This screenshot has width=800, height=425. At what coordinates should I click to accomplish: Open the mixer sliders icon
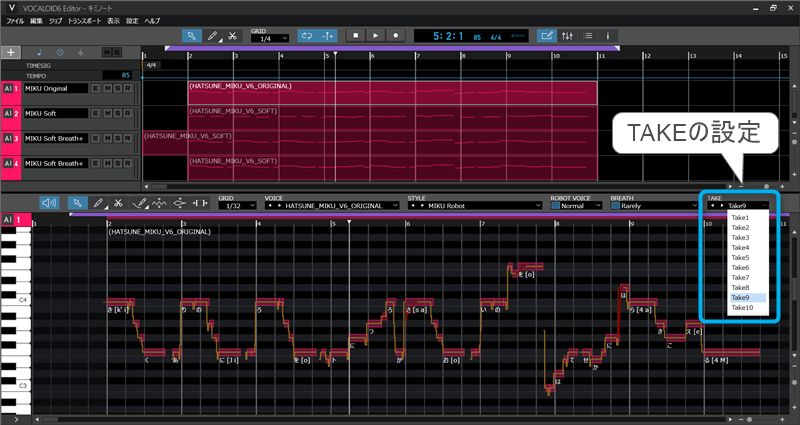[x=567, y=36]
